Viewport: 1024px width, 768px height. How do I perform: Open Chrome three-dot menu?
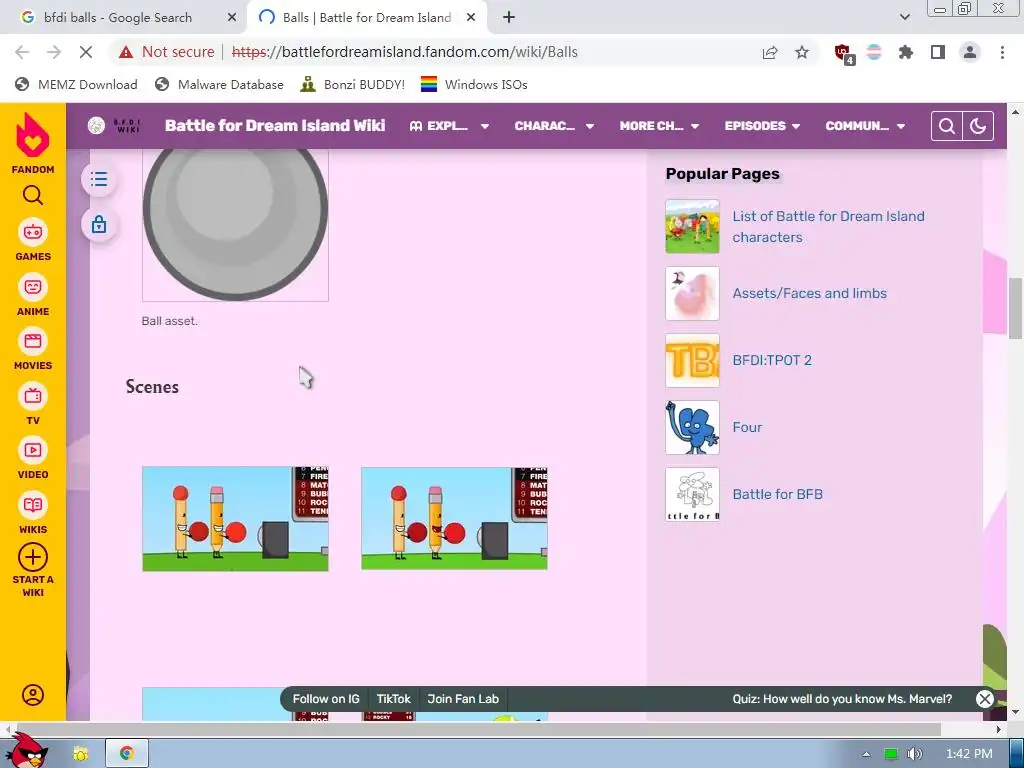coord(1002,52)
